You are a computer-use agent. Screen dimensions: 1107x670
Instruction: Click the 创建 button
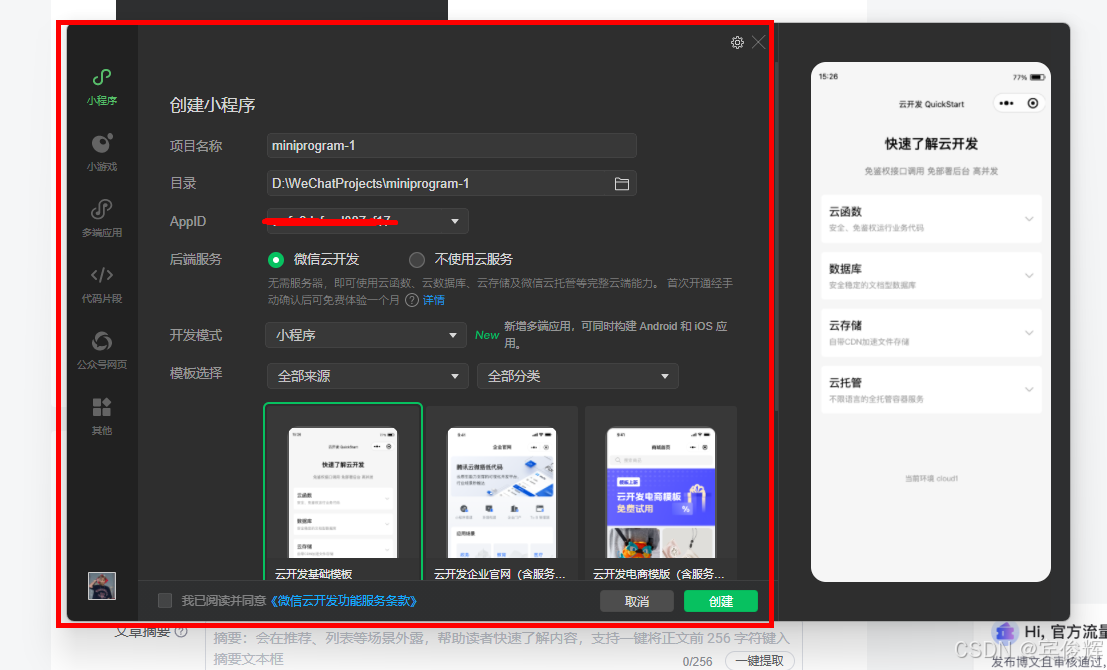(x=721, y=602)
